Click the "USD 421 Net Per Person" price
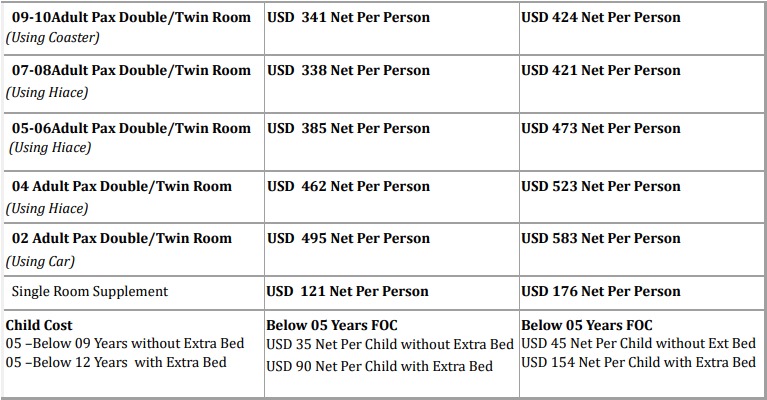This screenshot has height=400, width=767. [x=601, y=70]
